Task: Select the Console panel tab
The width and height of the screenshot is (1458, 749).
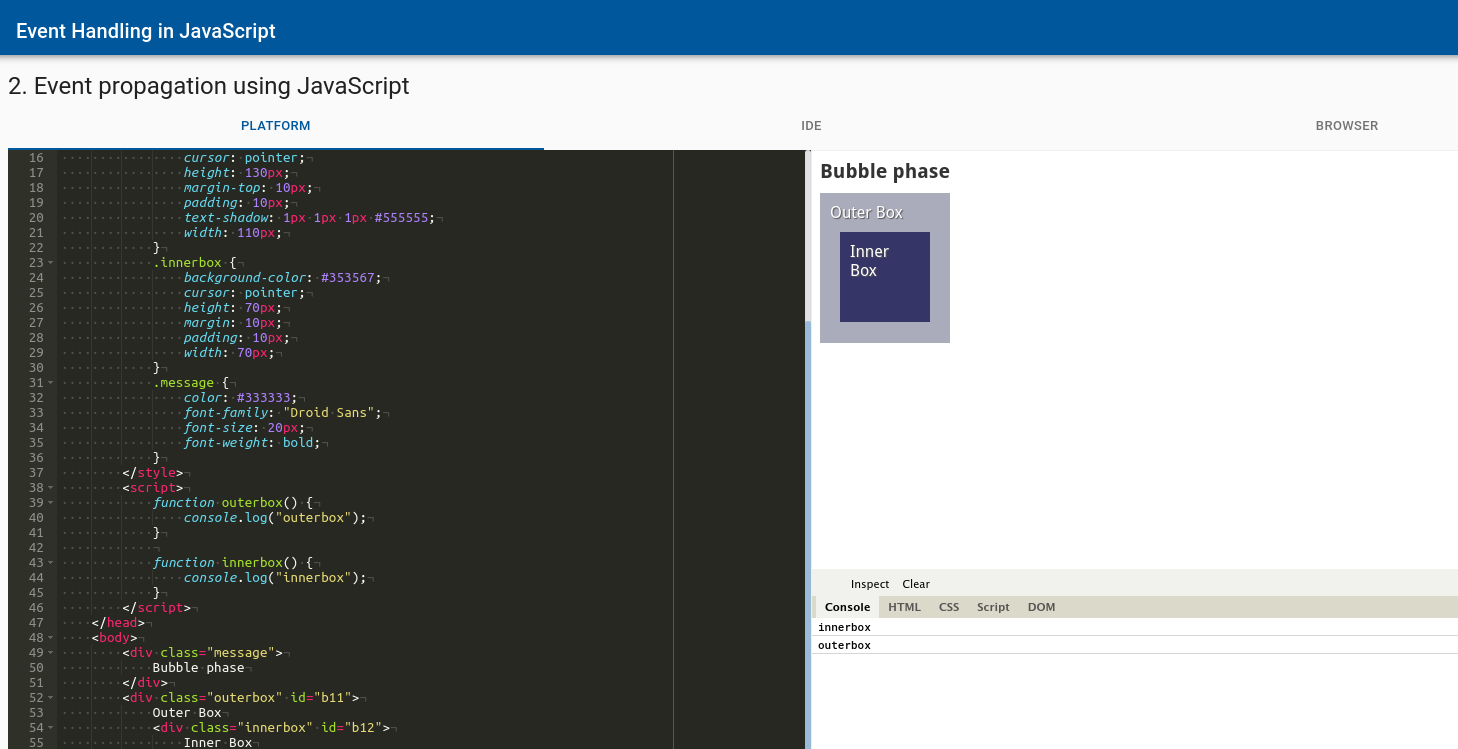Action: pos(847,607)
